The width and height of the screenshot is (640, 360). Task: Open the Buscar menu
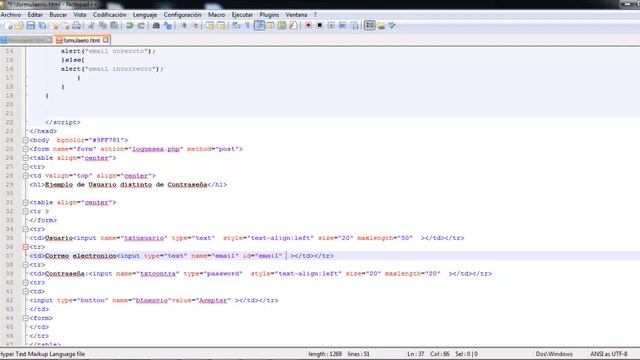tap(58, 15)
